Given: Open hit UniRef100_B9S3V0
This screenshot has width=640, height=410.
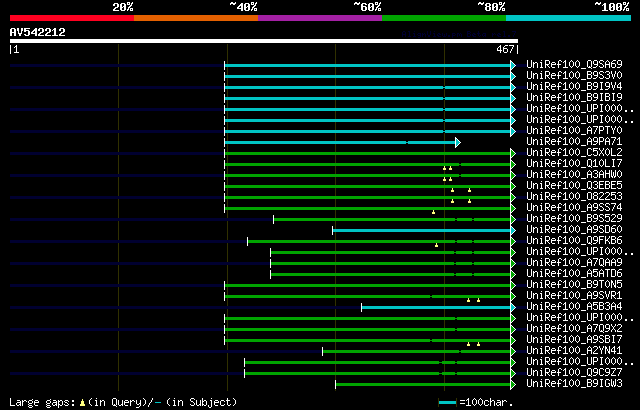Looking at the screenshot, I should 574,75.
